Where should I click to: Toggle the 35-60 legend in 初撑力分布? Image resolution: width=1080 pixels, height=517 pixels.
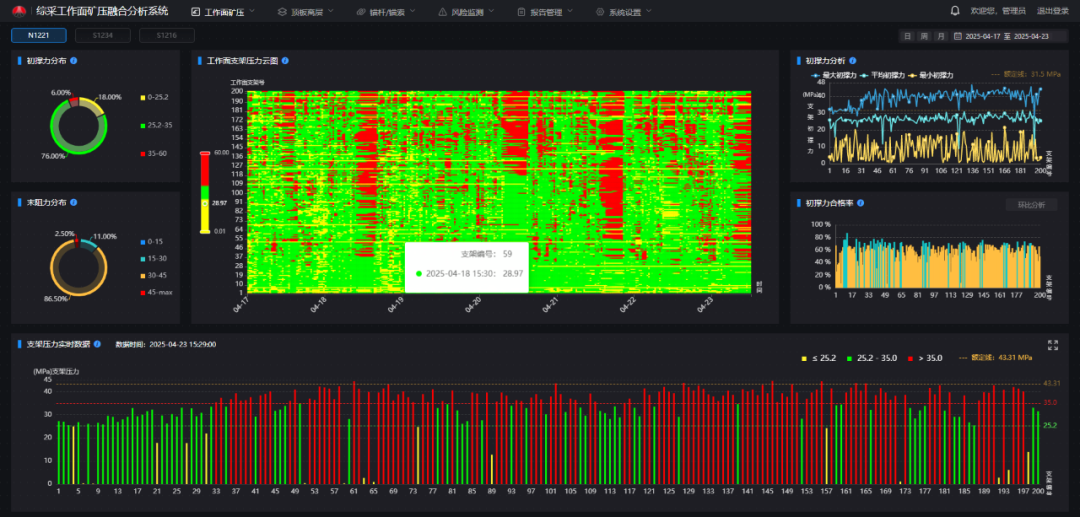(154, 154)
